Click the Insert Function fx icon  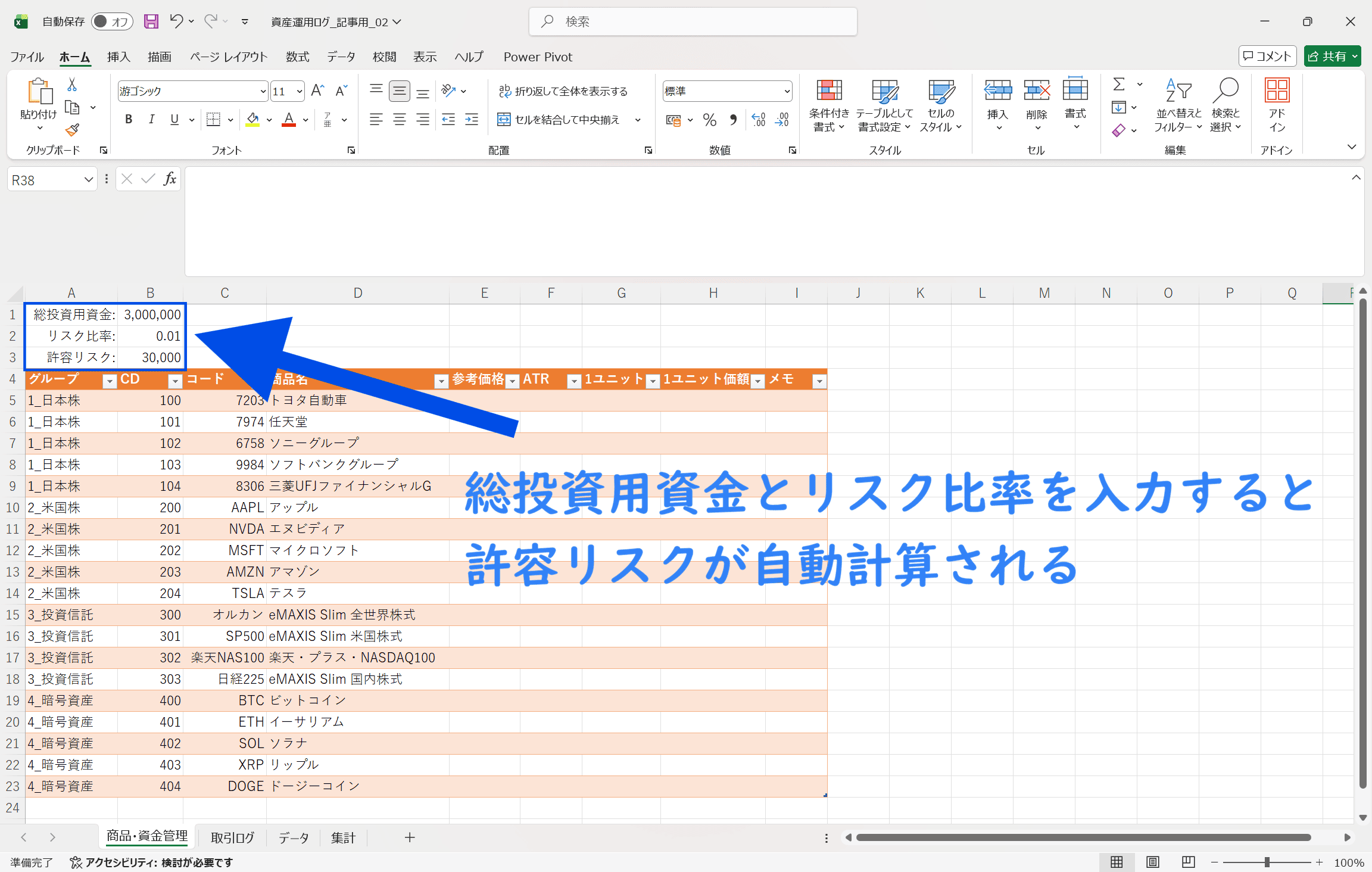(x=170, y=179)
